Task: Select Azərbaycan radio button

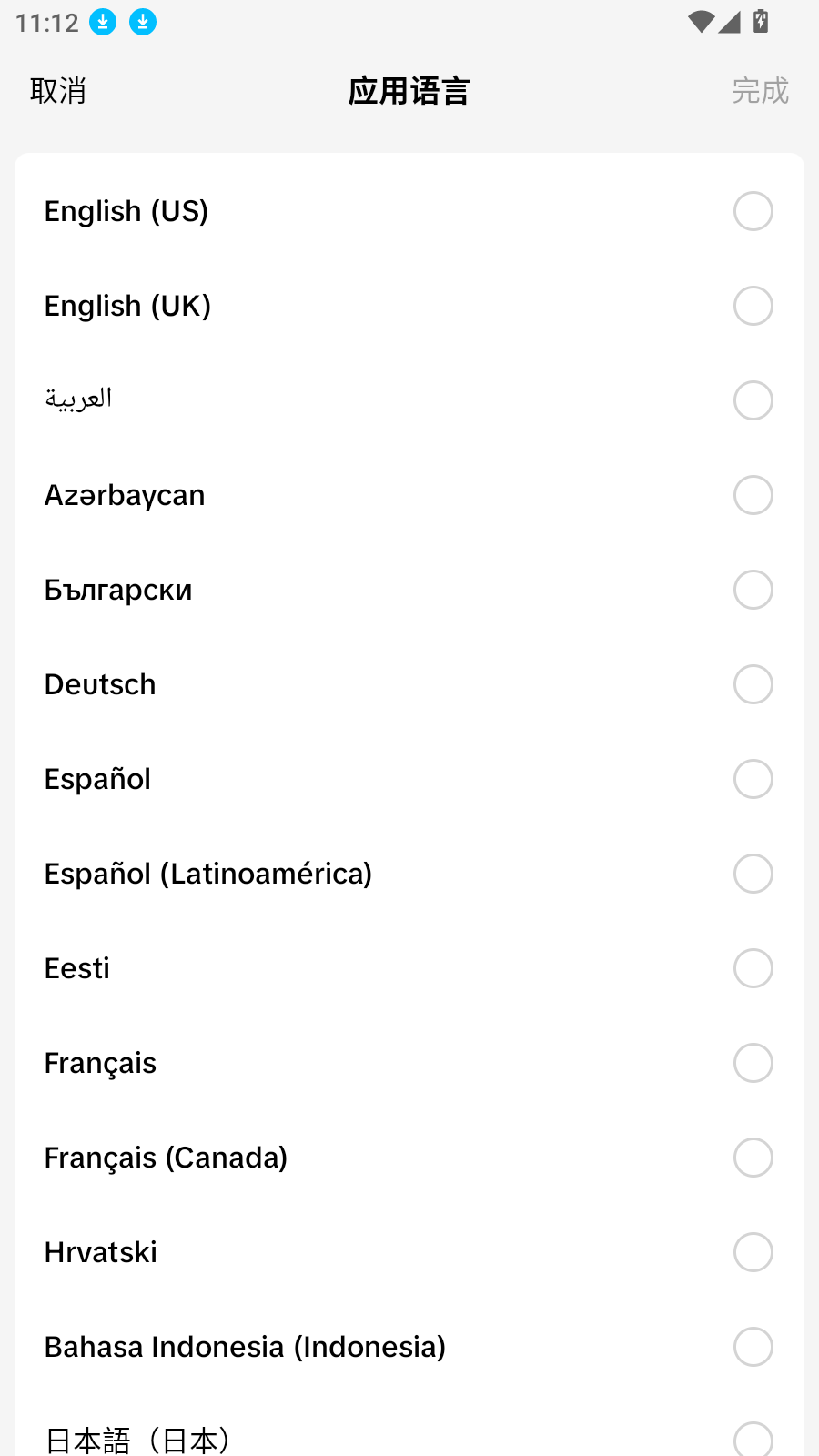Action: tap(753, 495)
